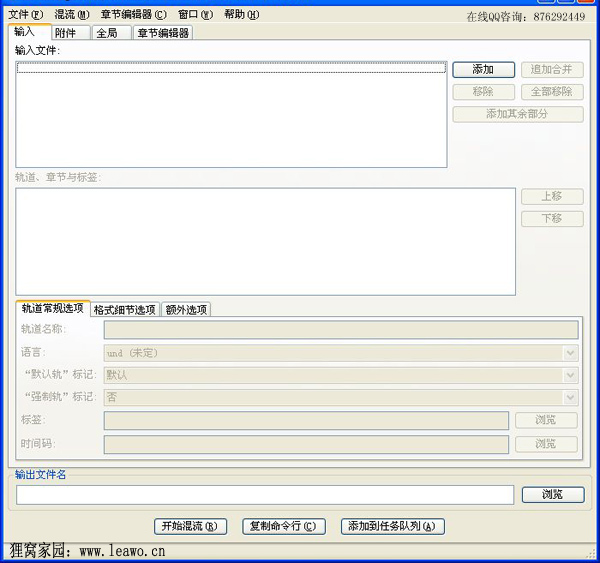
Task: Expand the "默认轨"标记 dropdown
Action: click(x=341, y=375)
